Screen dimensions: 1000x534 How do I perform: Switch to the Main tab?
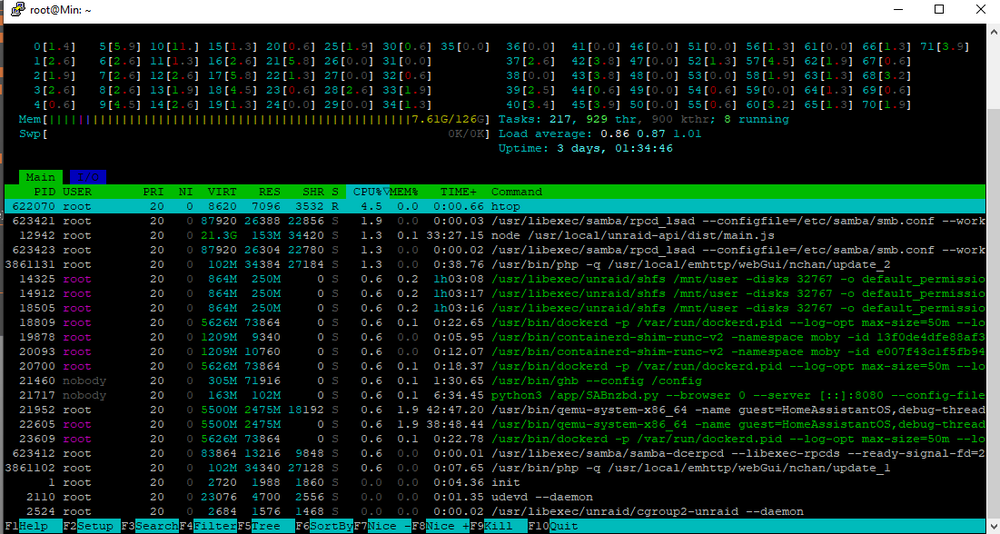[x=41, y=177]
